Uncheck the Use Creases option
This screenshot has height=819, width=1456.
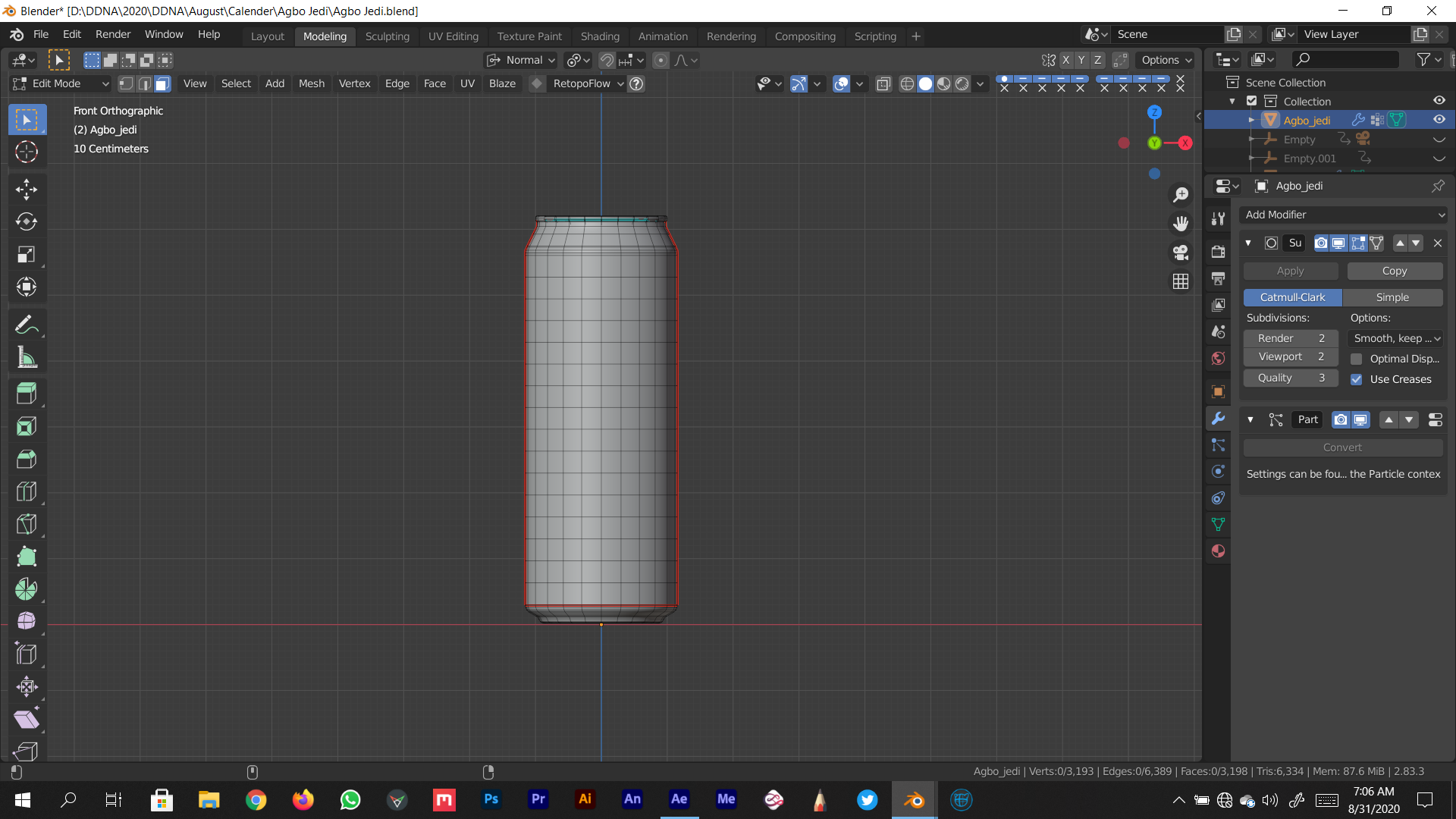pyautogui.click(x=1357, y=379)
